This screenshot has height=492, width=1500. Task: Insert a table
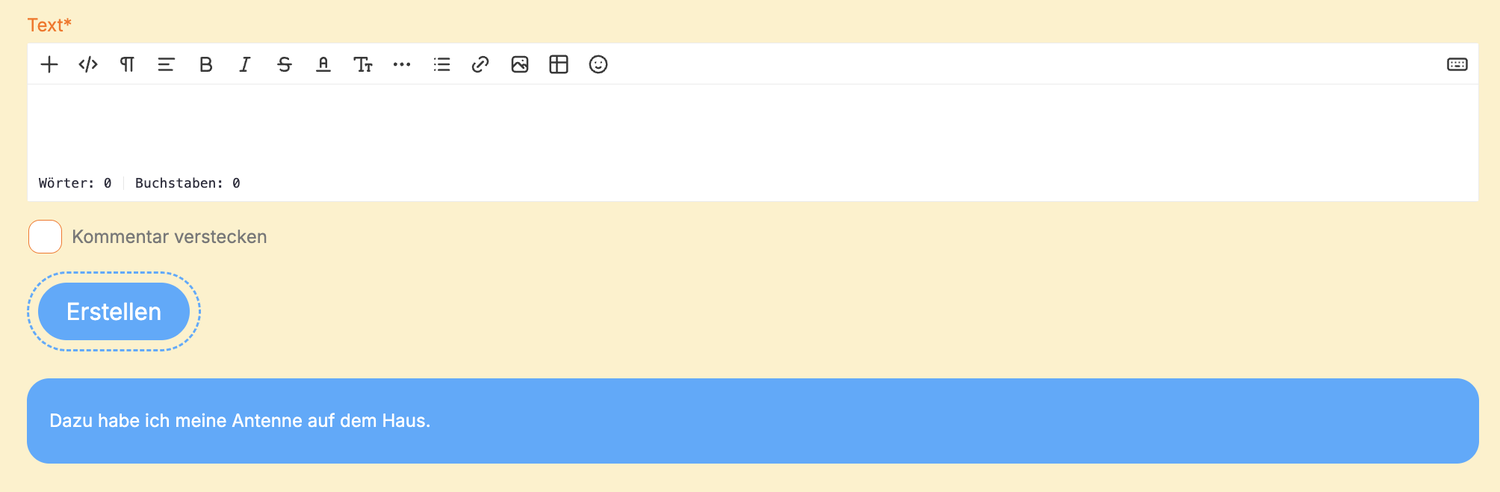pyautogui.click(x=559, y=65)
